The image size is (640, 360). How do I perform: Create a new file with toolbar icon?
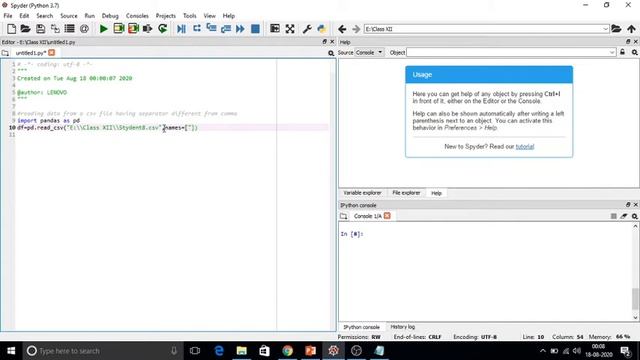[11, 29]
